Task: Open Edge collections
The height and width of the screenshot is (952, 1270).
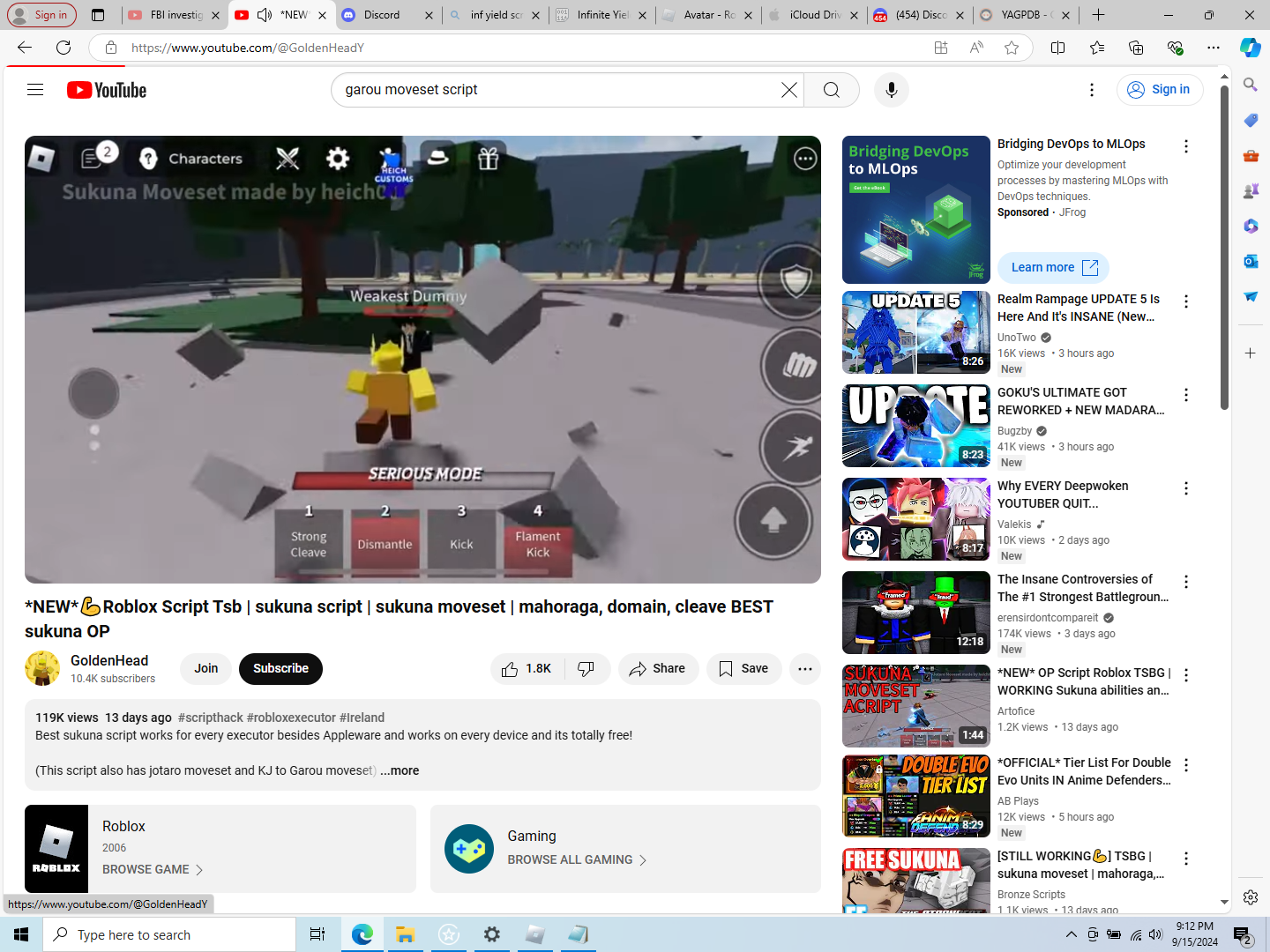Action: point(1136,48)
